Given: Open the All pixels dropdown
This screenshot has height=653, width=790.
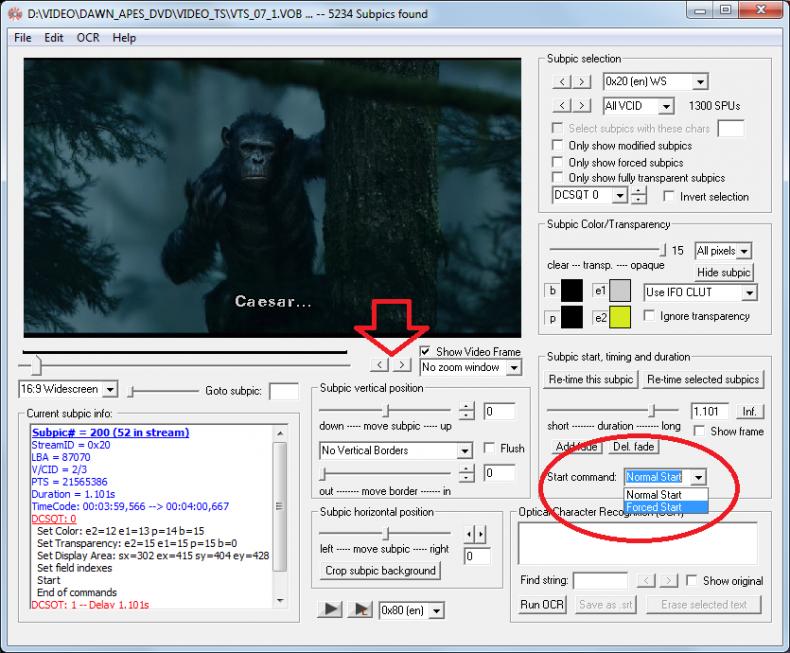Looking at the screenshot, I should pos(744,250).
